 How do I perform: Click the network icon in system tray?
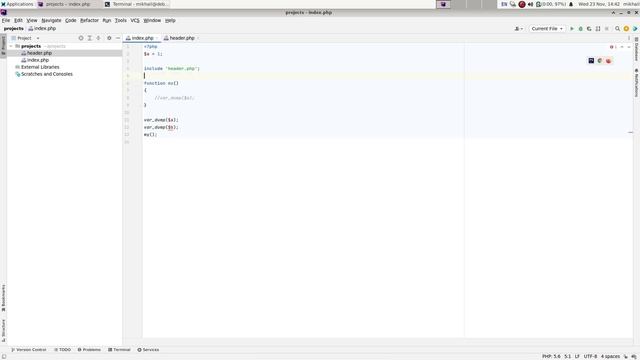(x=513, y=4)
